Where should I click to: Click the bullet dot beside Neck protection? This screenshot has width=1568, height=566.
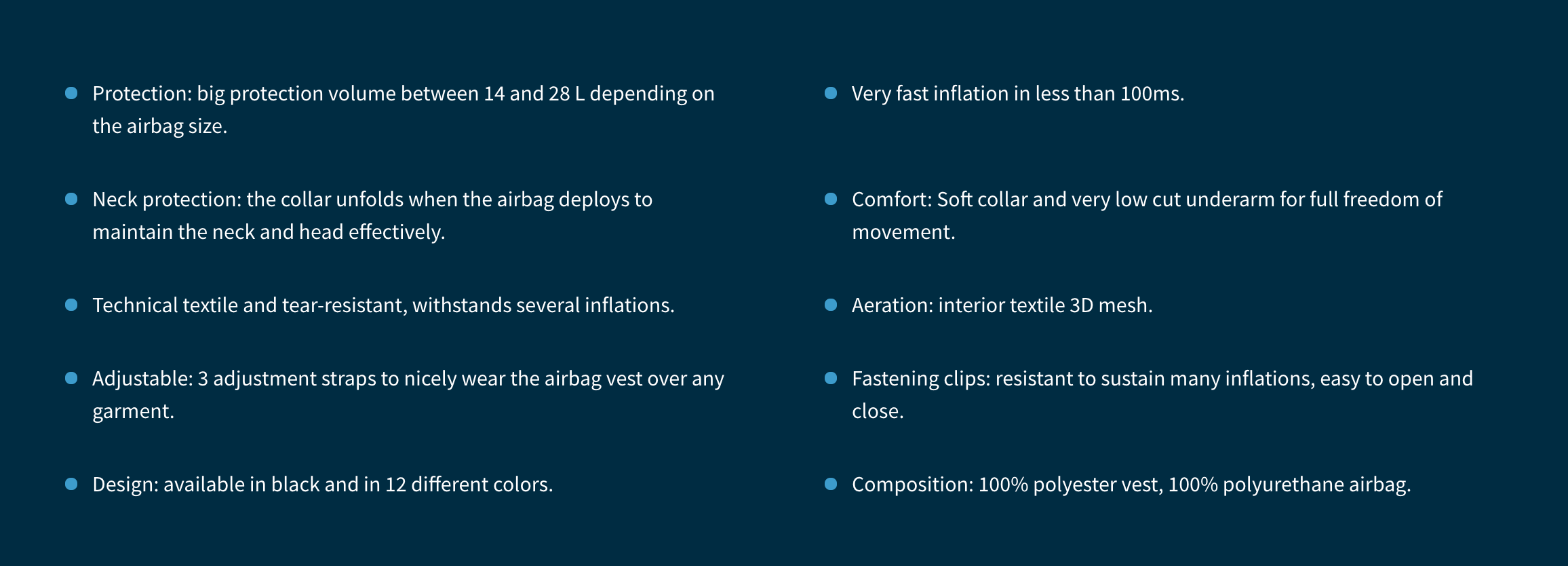[x=71, y=199]
